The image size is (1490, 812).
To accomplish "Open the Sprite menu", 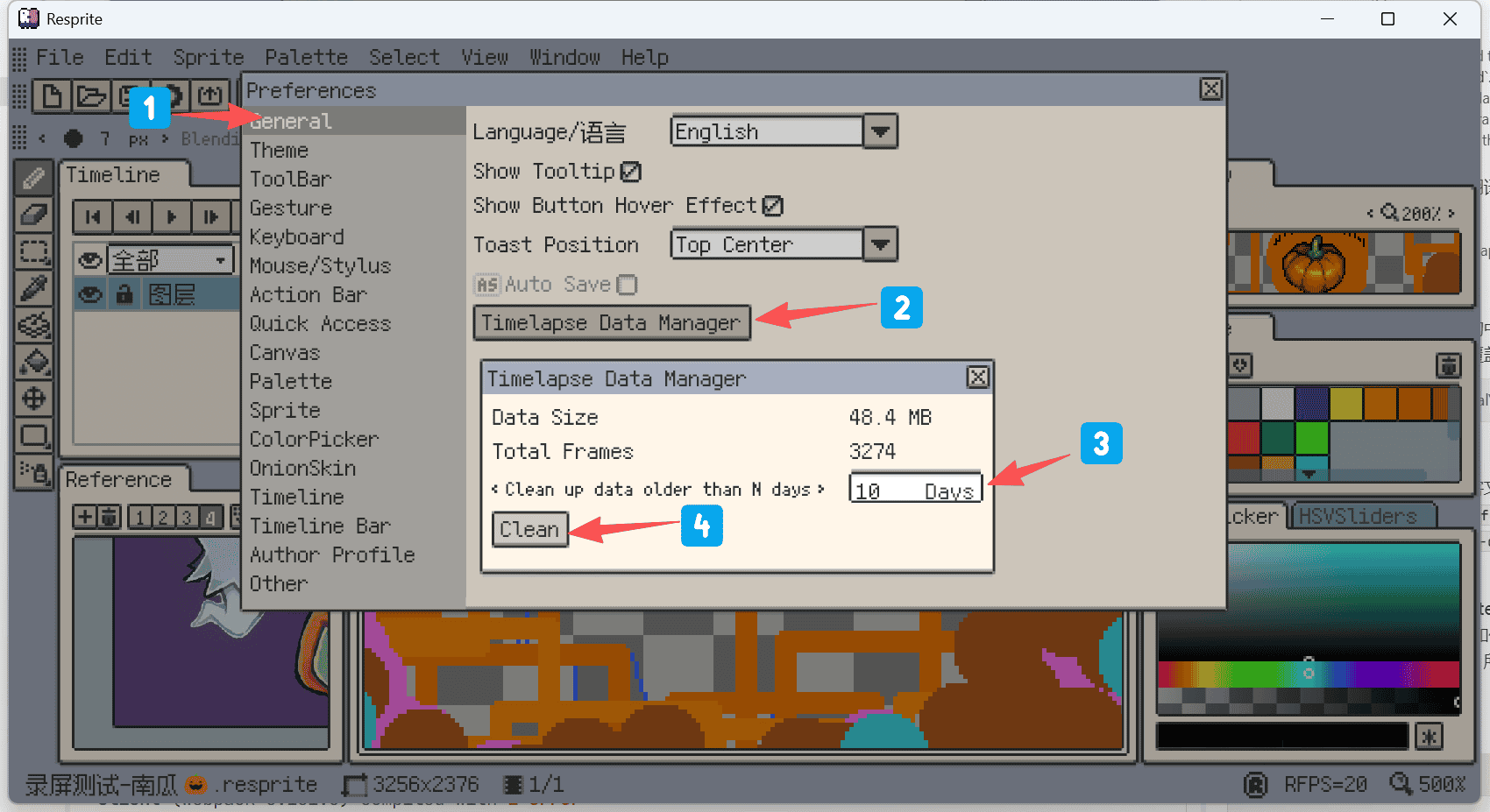I will tap(209, 57).
